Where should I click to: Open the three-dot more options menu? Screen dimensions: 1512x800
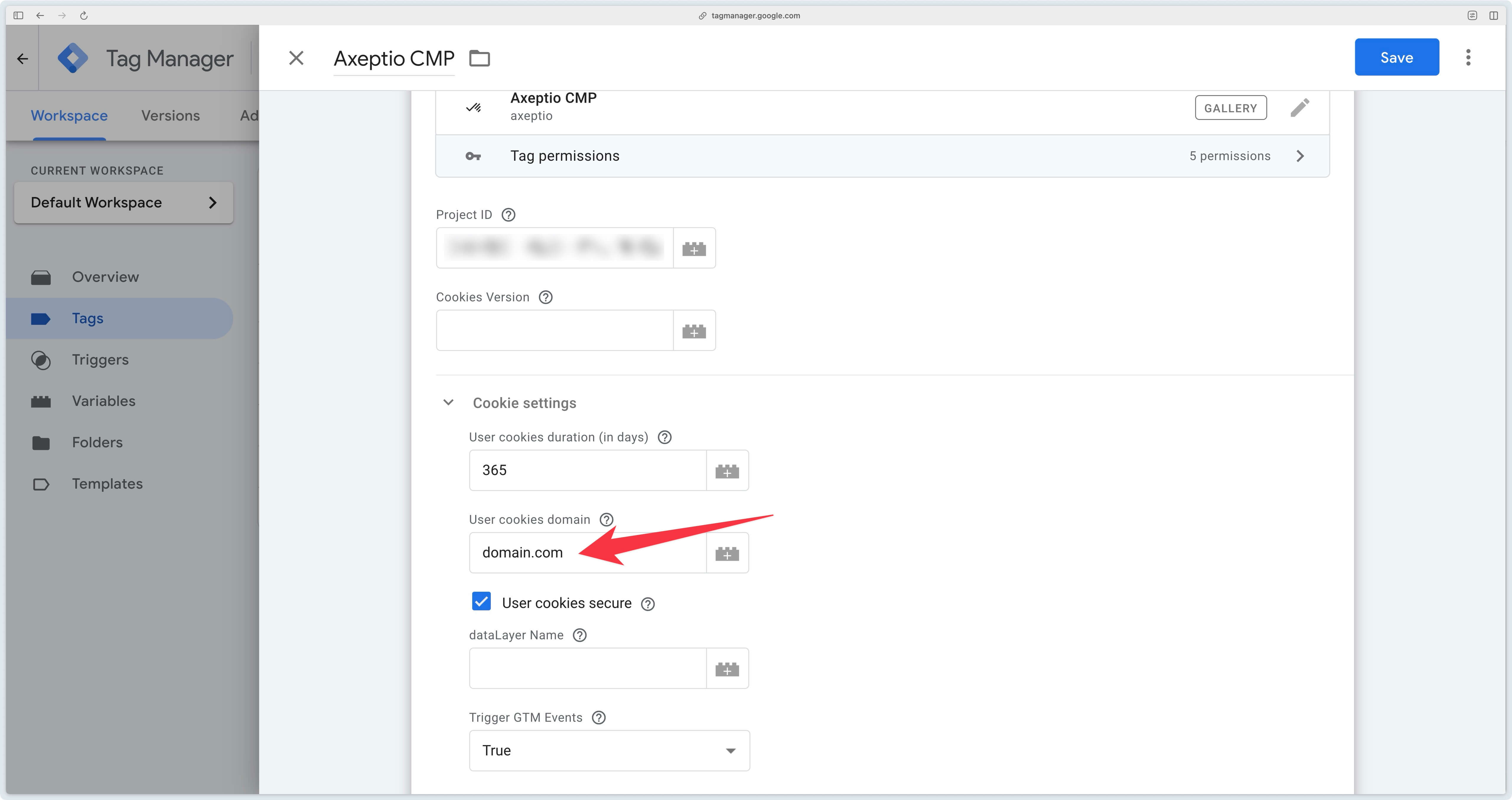[x=1468, y=57]
